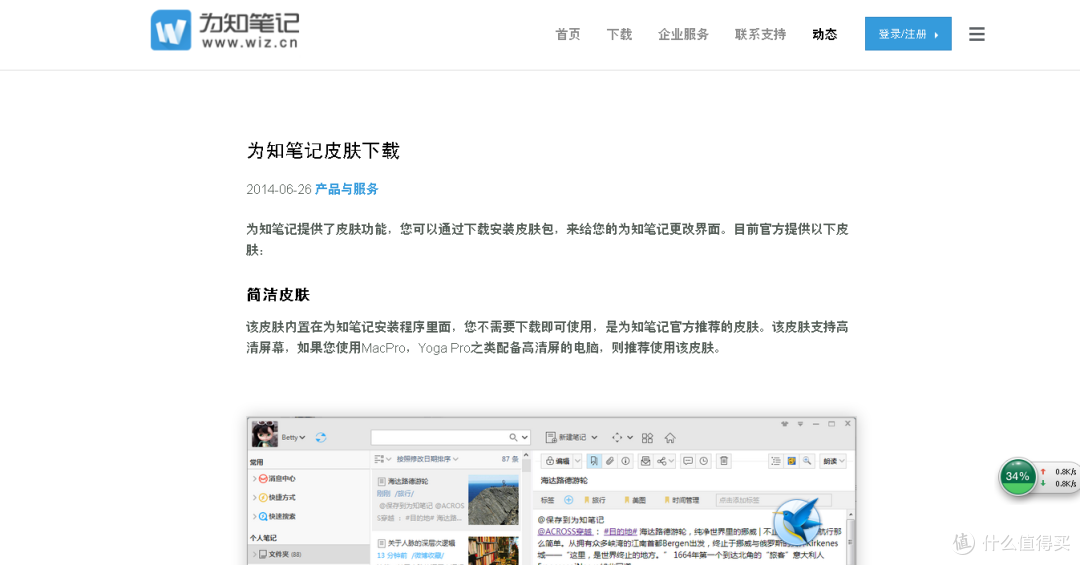Image resolution: width=1080 pixels, height=565 pixels.
Task: Open the 按照修改日期排序 sort dropdown
Action: pyautogui.click(x=428, y=459)
